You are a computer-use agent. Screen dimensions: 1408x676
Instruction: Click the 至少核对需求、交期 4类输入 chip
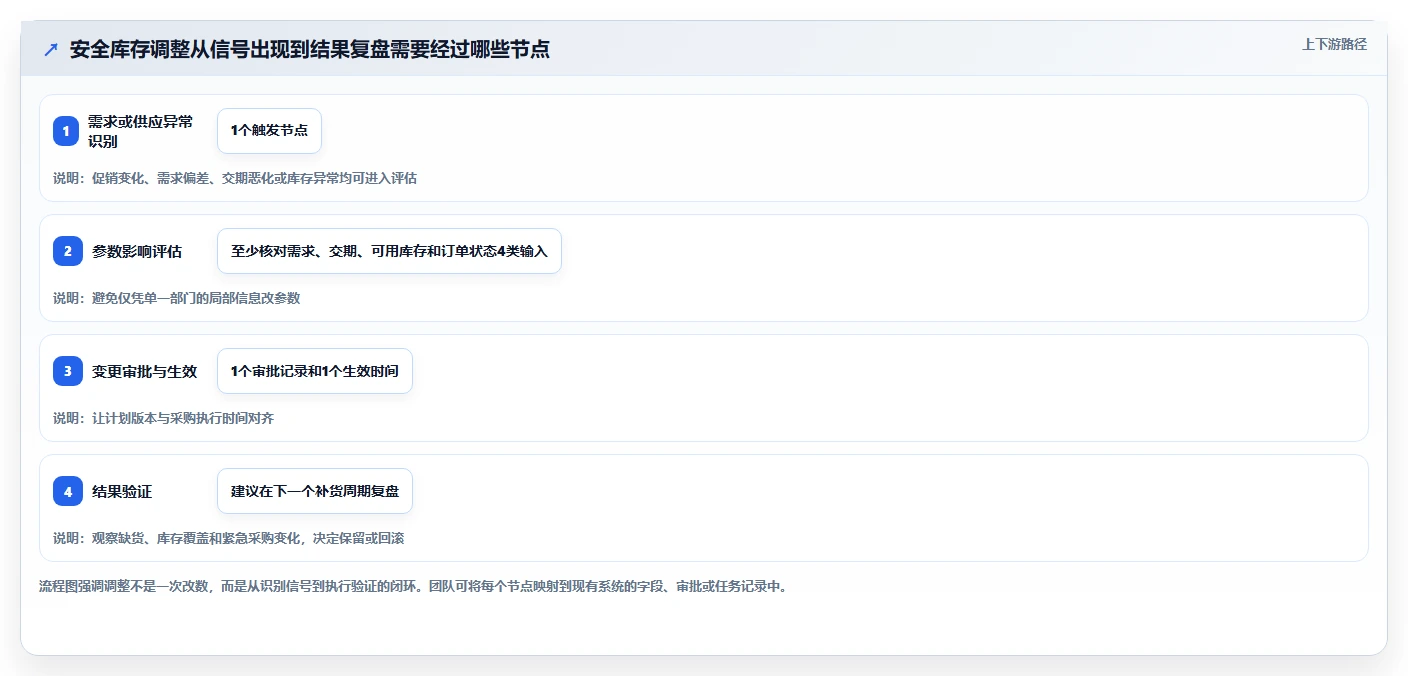[x=389, y=251]
